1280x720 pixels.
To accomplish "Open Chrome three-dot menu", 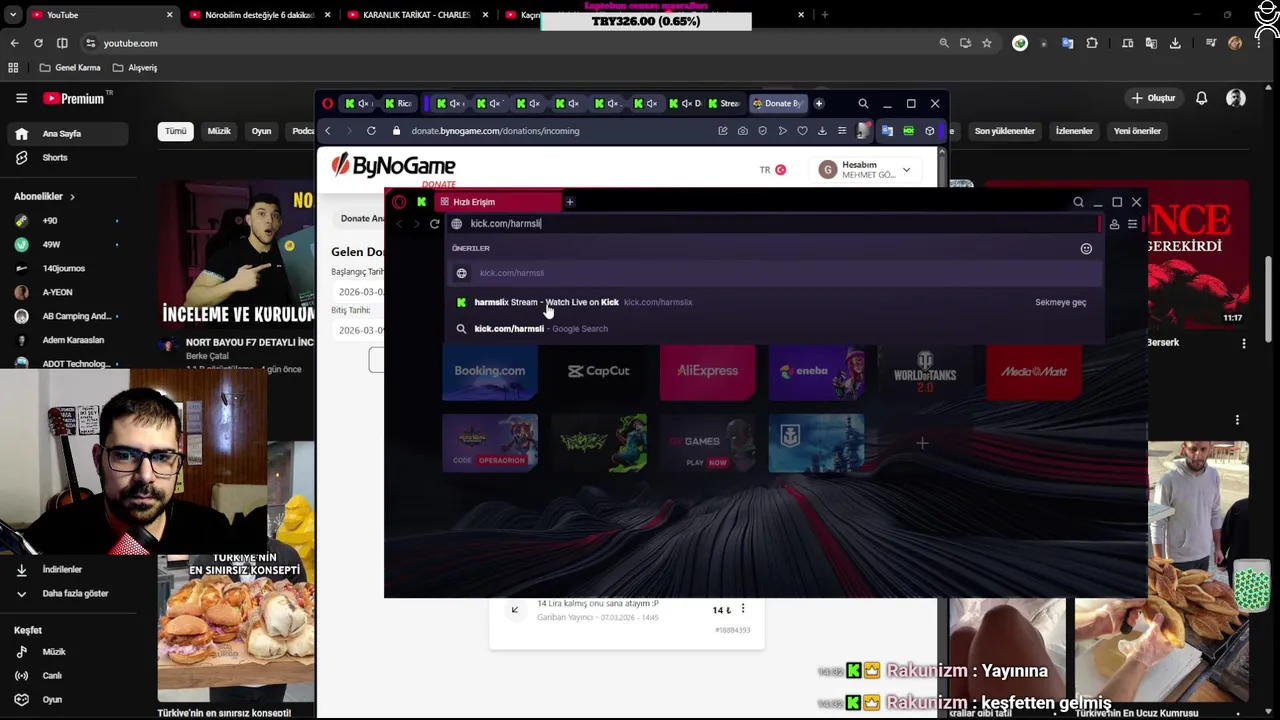I will click(x=1259, y=43).
